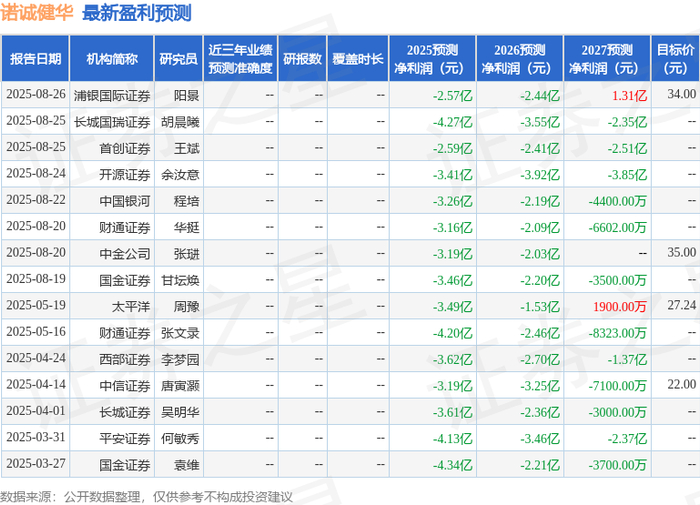
Task: Click researcher 唐寅灏
Action: 180,385
